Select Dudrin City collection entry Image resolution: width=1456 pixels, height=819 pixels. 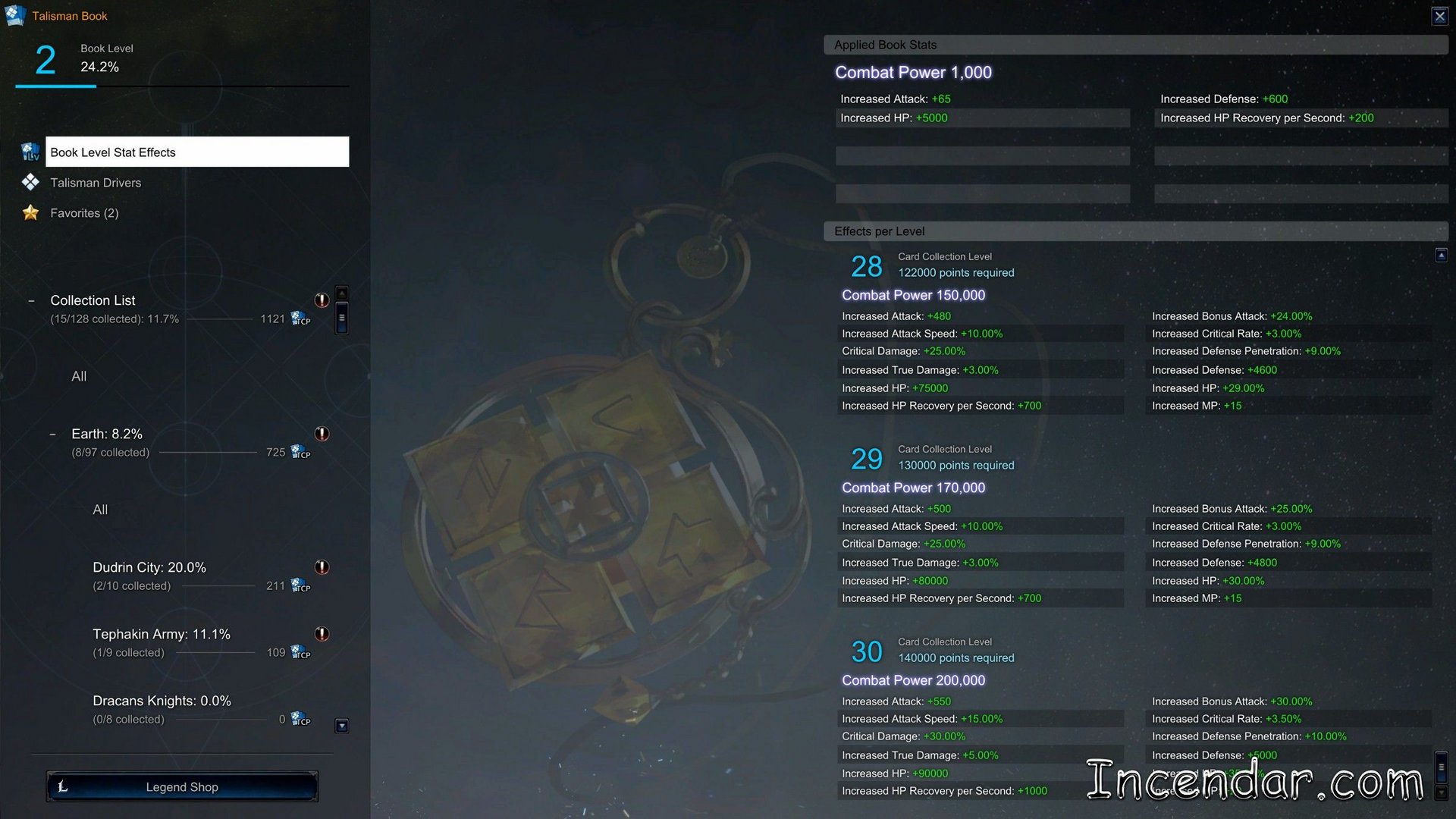149,567
